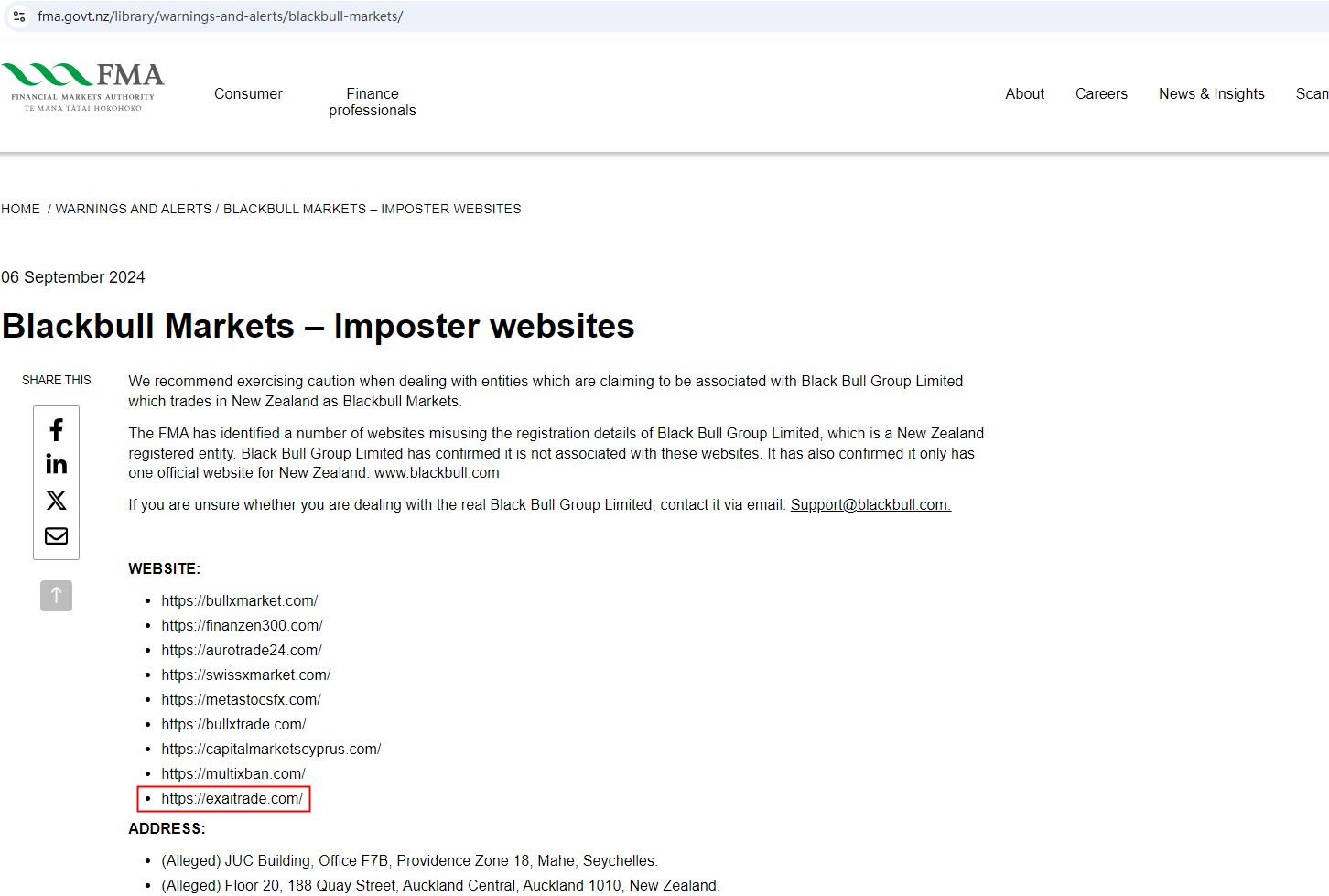Click the swissxmarket.com website entry
This screenshot has height=896, width=1329.
(x=246, y=675)
